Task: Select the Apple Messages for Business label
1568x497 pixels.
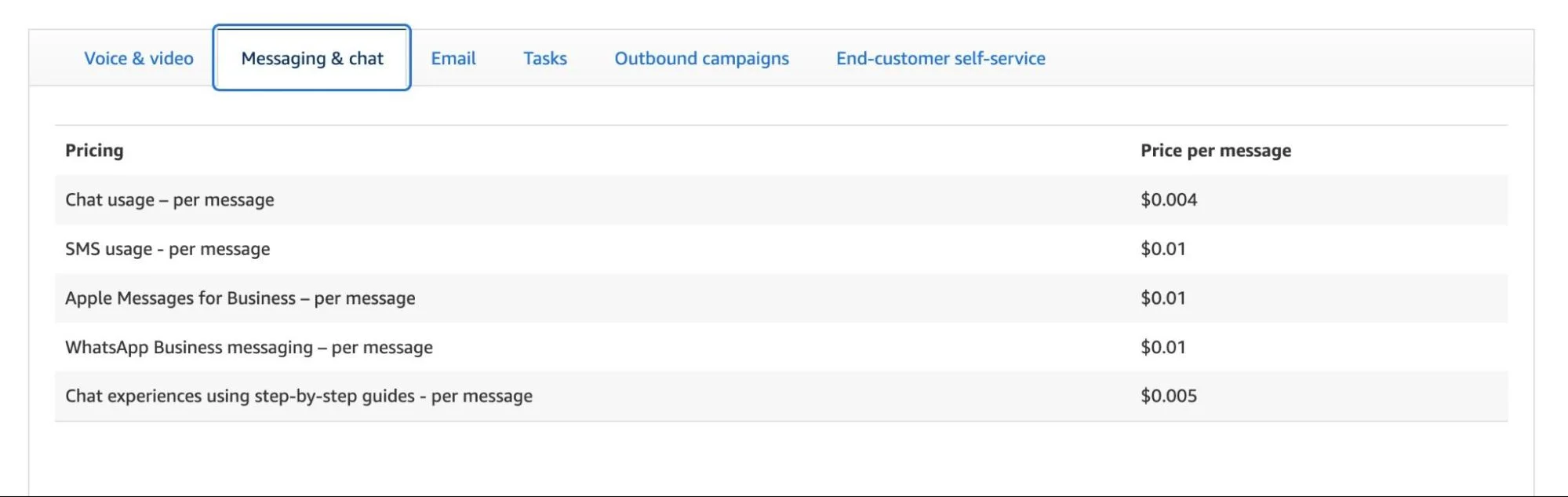Action: [240, 298]
